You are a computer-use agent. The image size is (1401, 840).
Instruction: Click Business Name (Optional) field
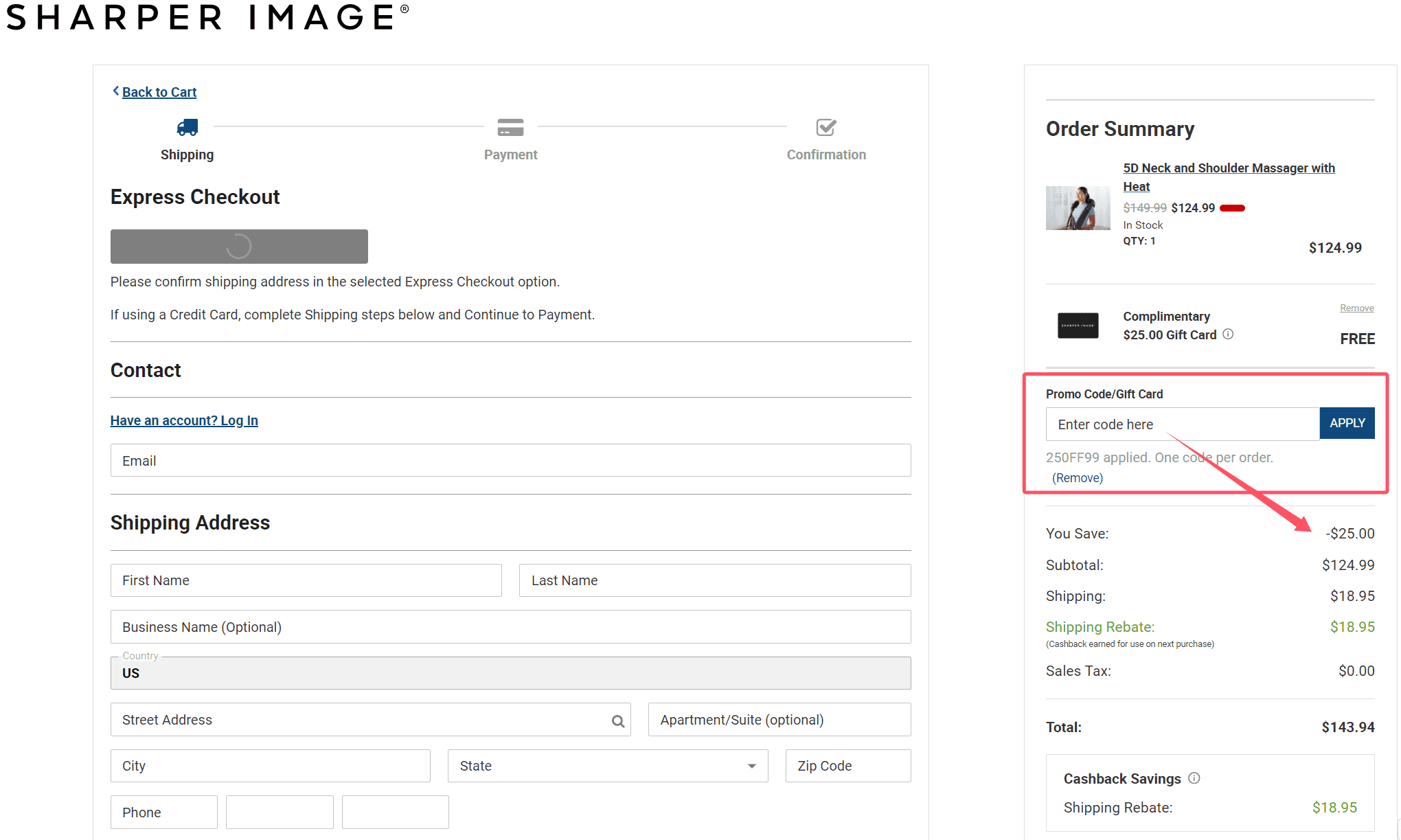[x=510, y=627]
